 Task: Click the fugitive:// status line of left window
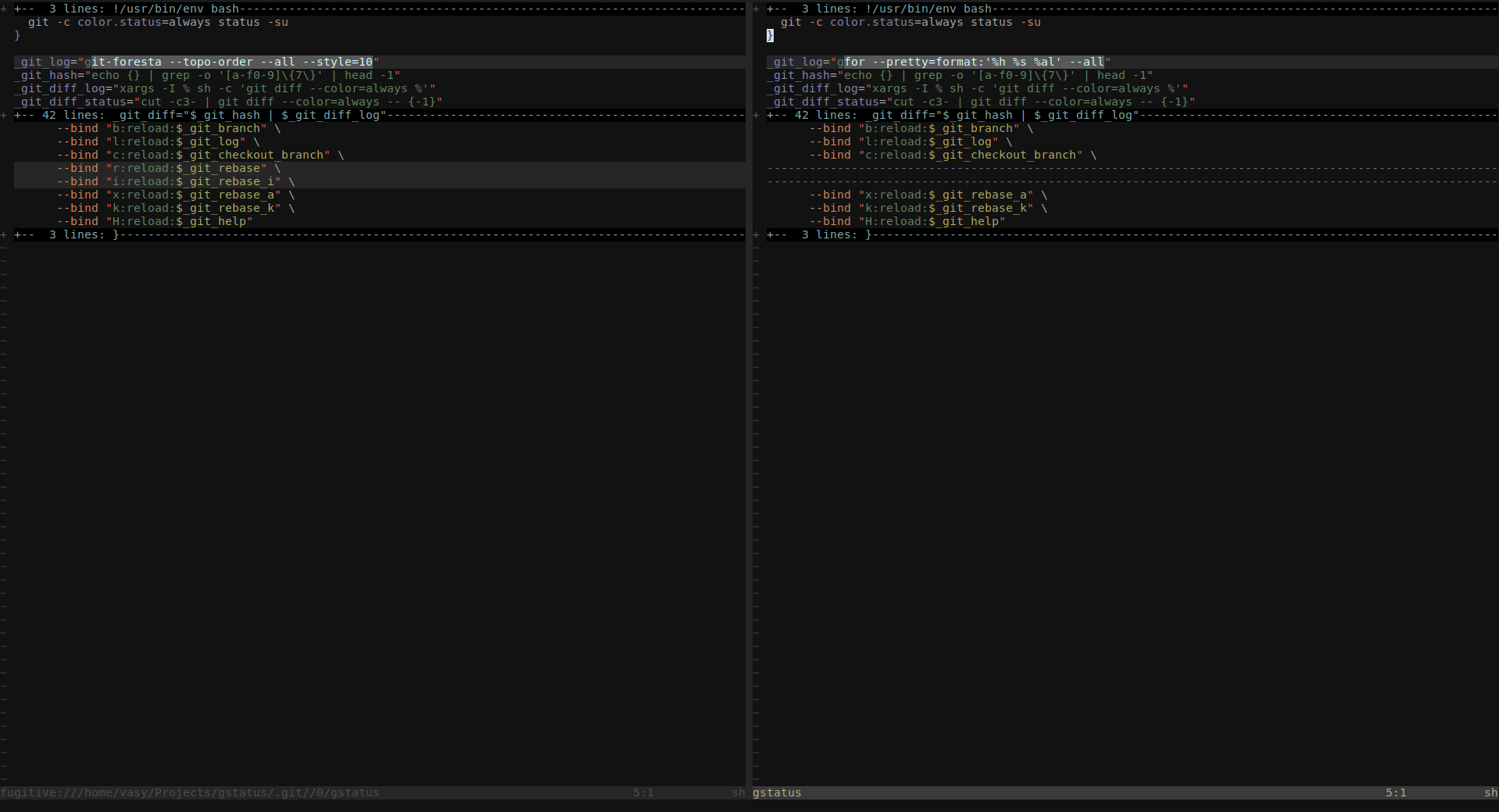click(373, 792)
